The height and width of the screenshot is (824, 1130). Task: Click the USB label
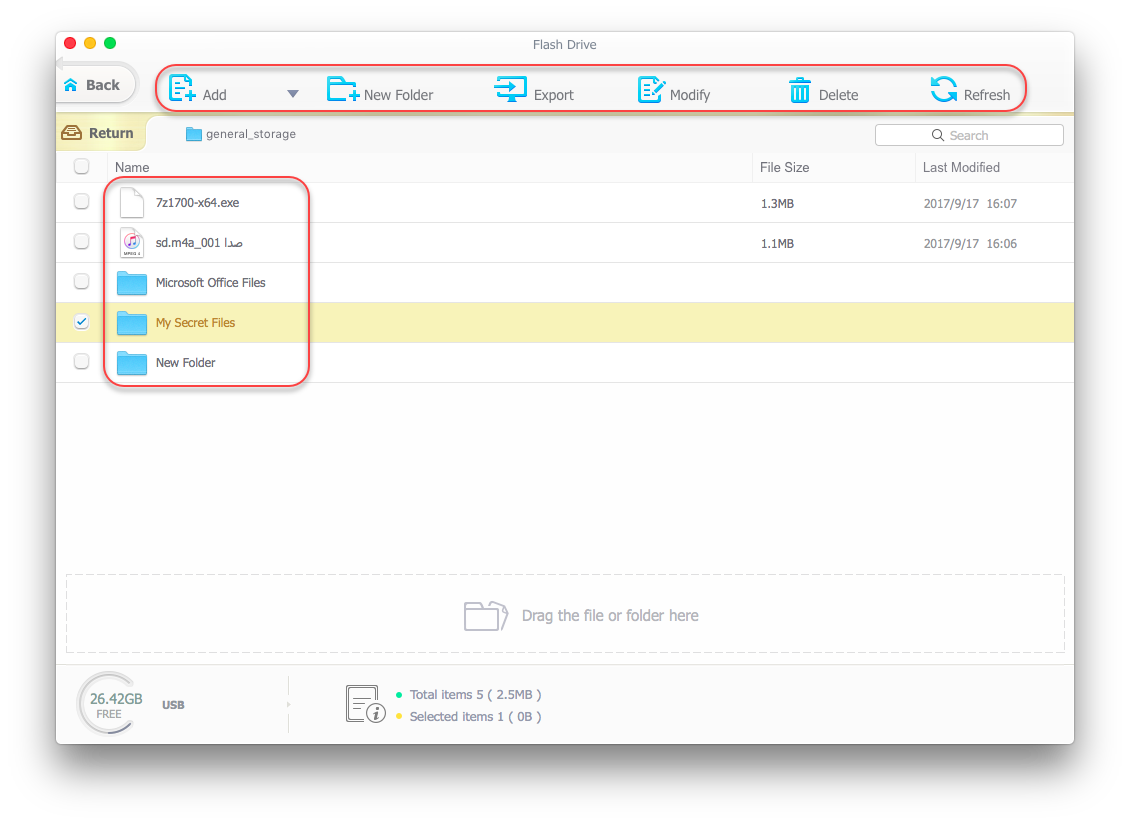(x=173, y=705)
